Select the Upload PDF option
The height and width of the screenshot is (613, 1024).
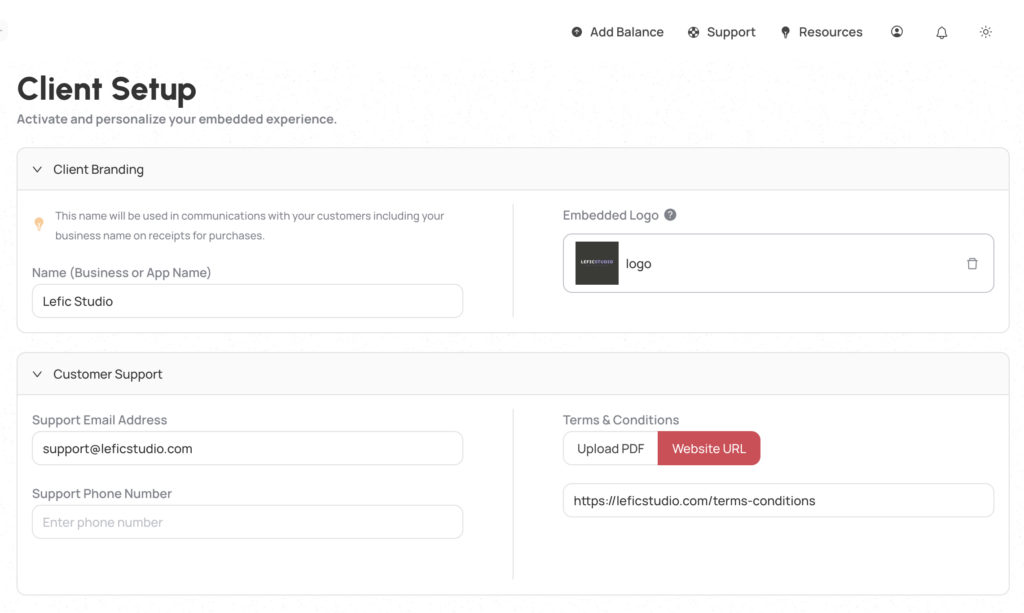pos(610,449)
